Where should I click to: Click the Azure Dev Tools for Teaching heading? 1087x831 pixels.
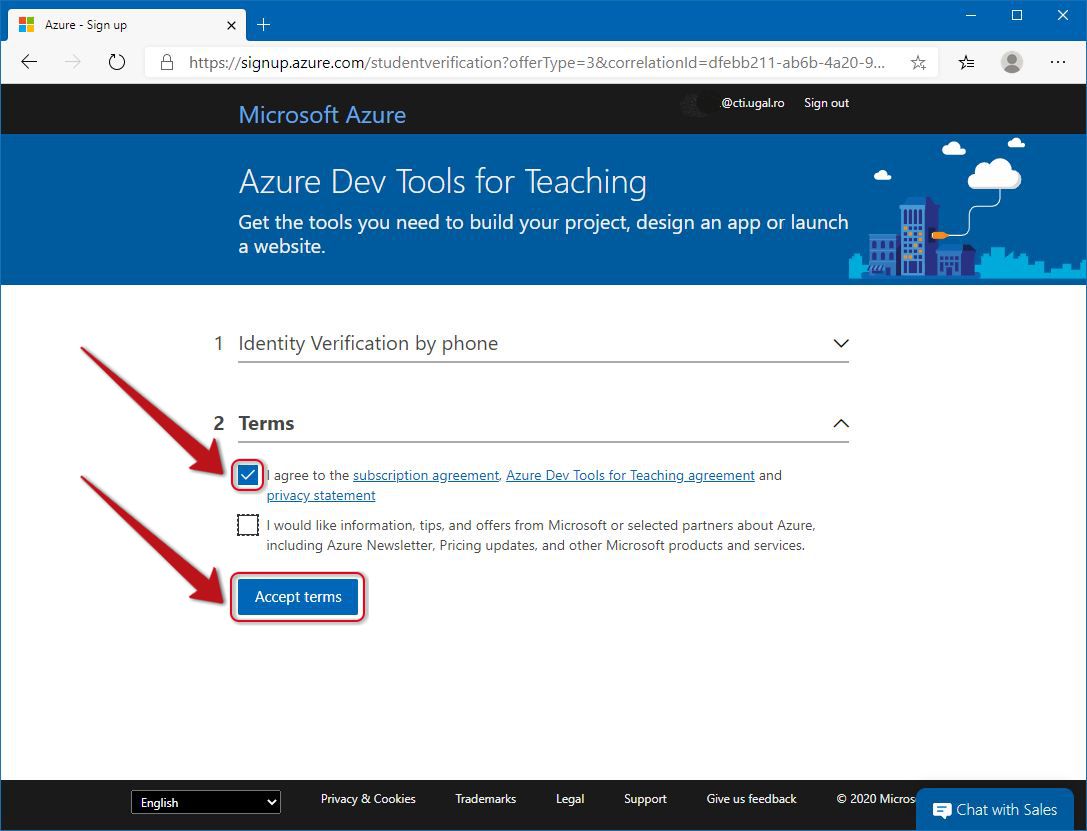[442, 182]
